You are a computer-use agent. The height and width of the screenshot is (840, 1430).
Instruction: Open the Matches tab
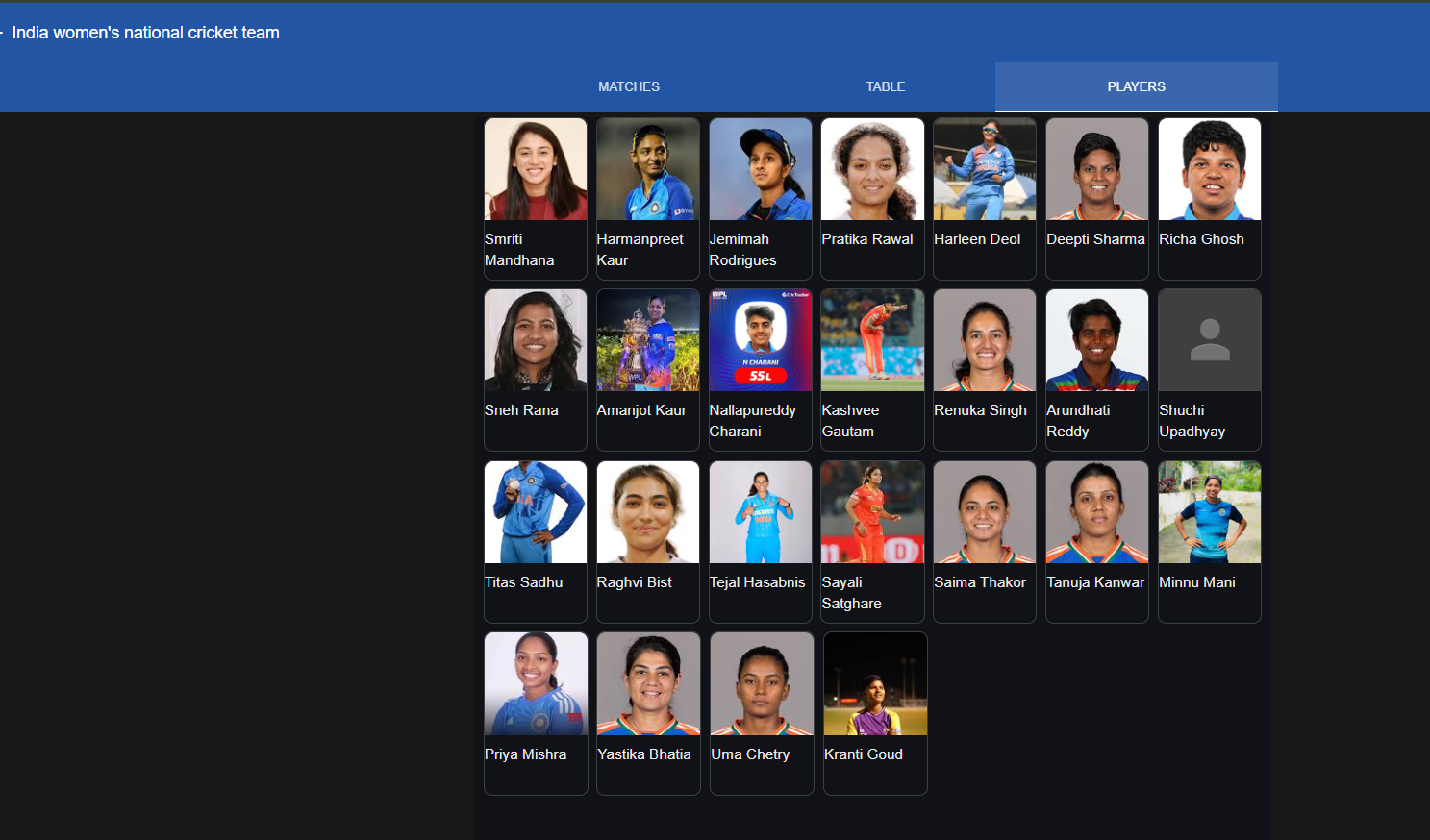(x=629, y=86)
